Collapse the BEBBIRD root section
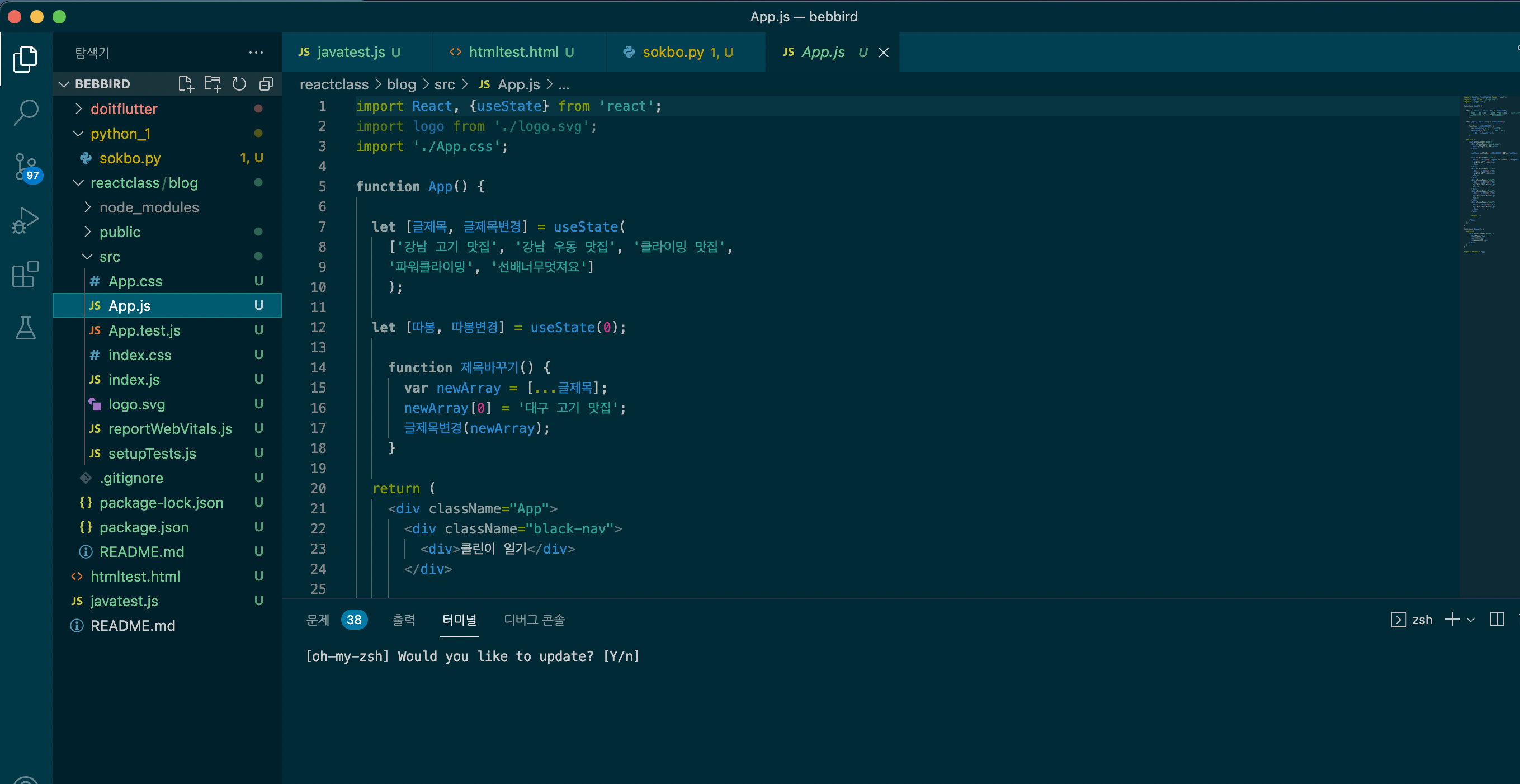The height and width of the screenshot is (784, 1520). tap(64, 84)
